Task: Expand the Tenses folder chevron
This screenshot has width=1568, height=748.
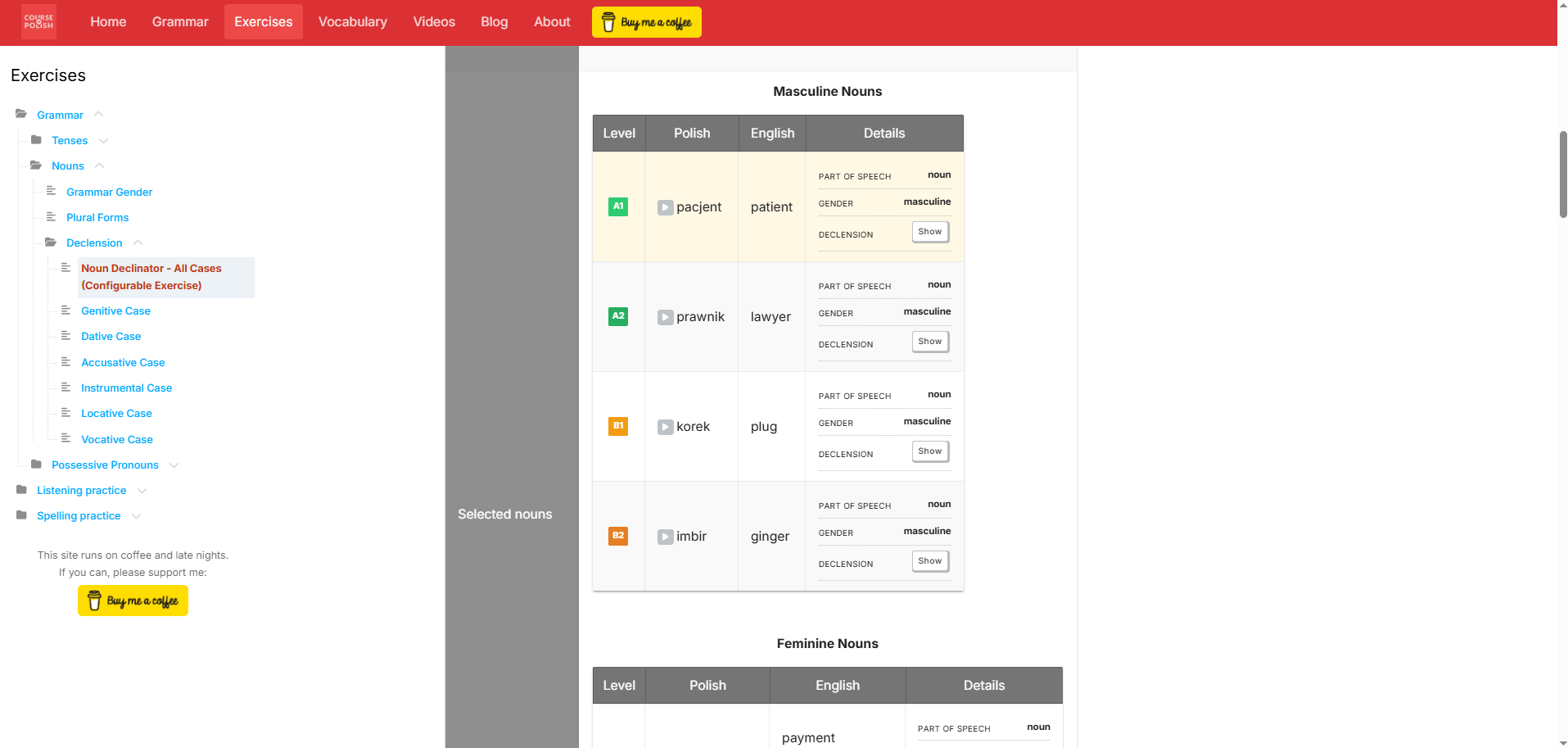Action: point(104,141)
